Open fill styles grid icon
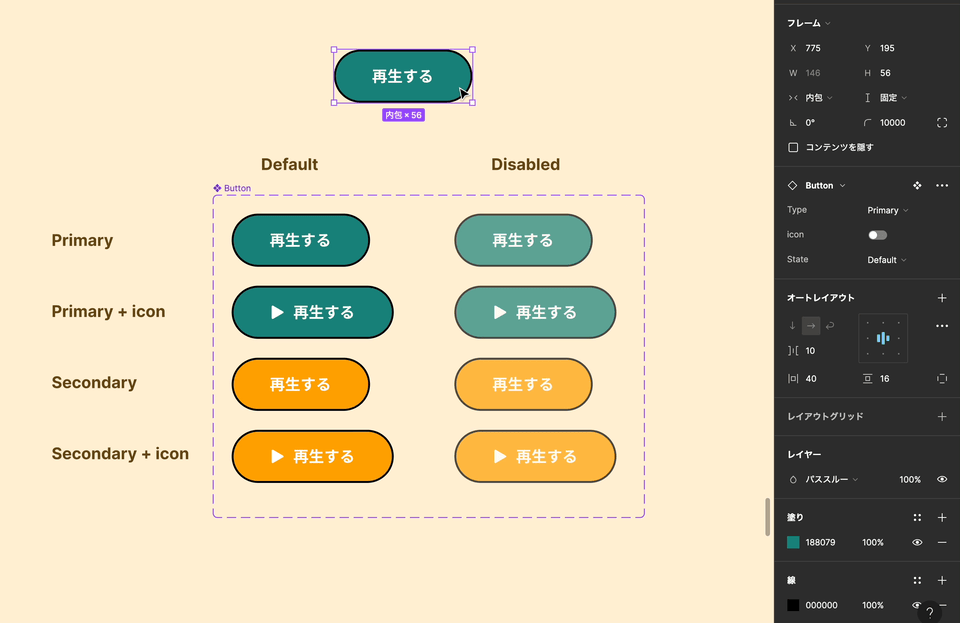 917,518
